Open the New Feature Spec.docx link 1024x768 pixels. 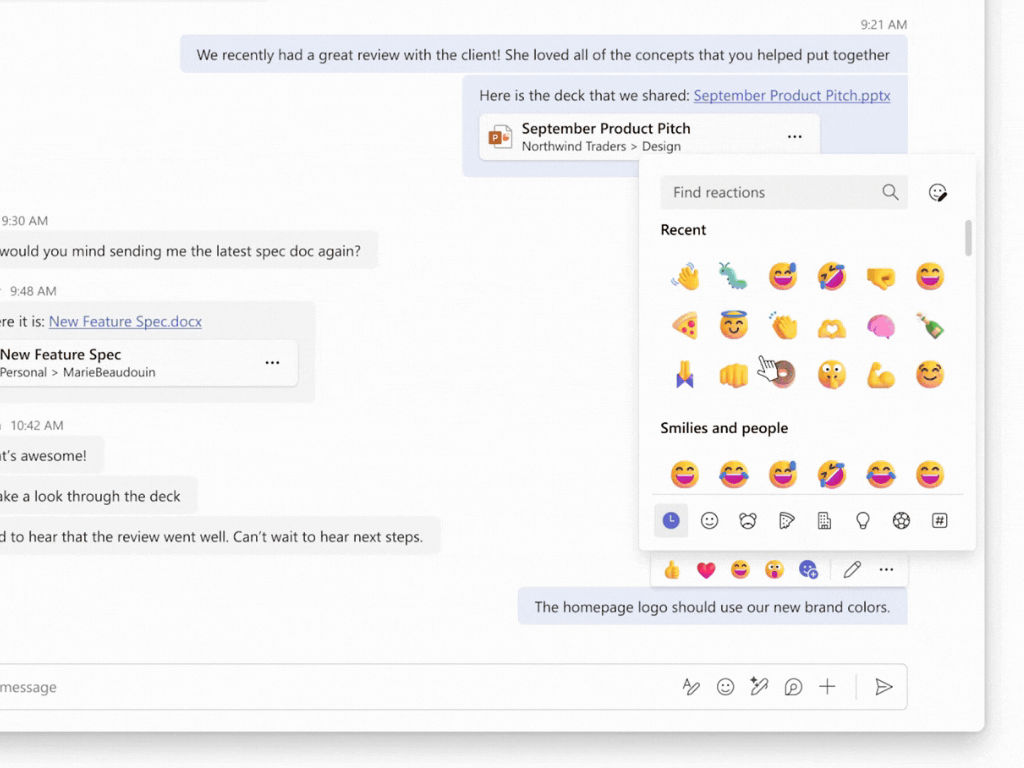point(125,321)
